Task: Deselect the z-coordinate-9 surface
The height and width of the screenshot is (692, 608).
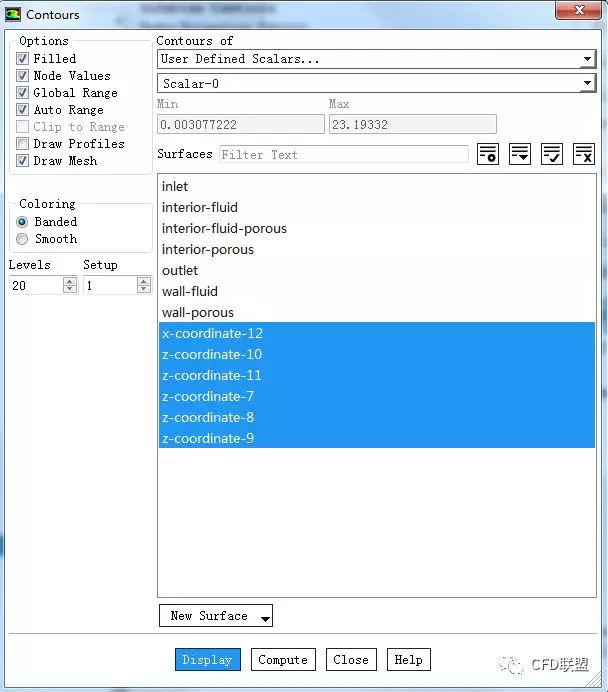Action: click(376, 438)
